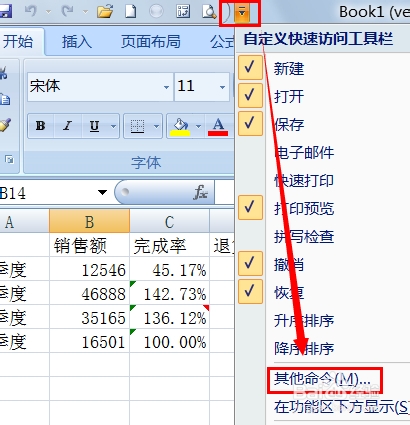
Task: Expand the Name Box dropdown arrow
Action: (102, 192)
